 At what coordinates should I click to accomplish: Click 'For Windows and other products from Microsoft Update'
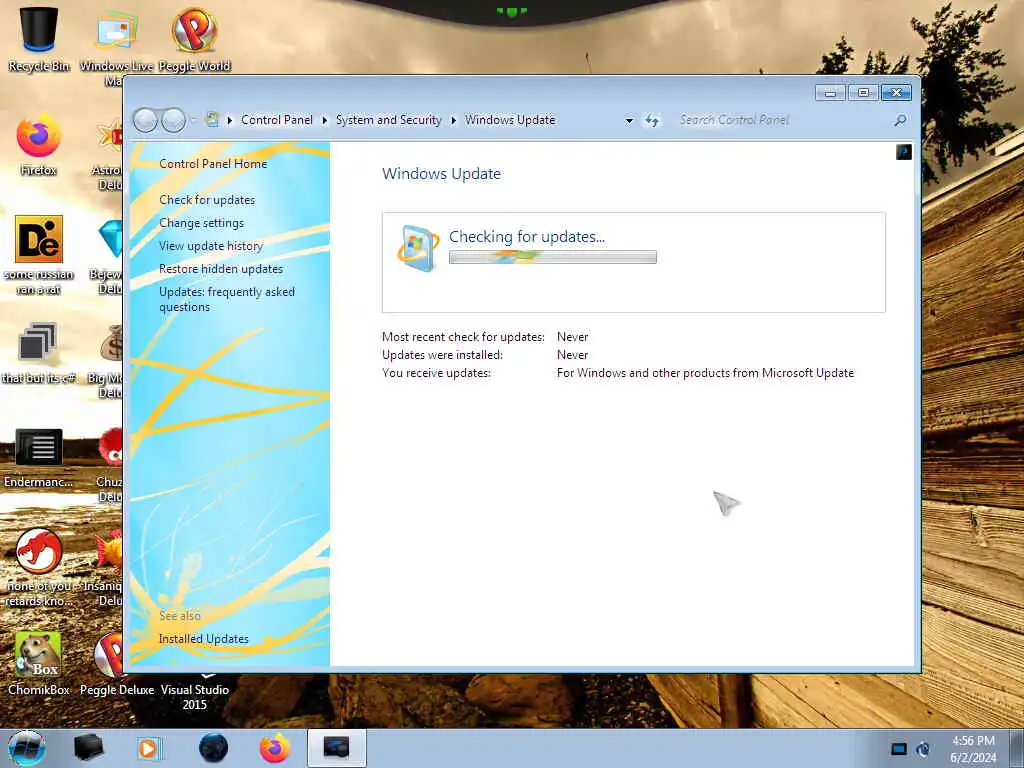[x=705, y=373]
